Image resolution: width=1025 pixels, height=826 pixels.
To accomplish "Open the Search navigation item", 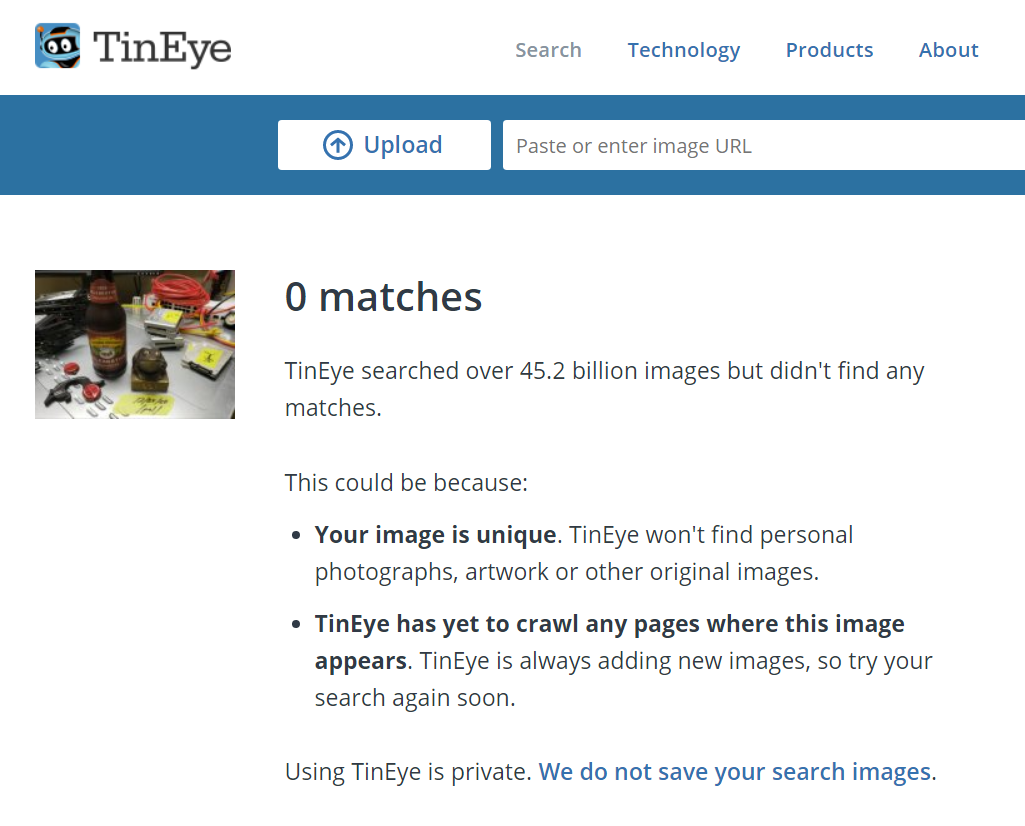I will pos(548,50).
